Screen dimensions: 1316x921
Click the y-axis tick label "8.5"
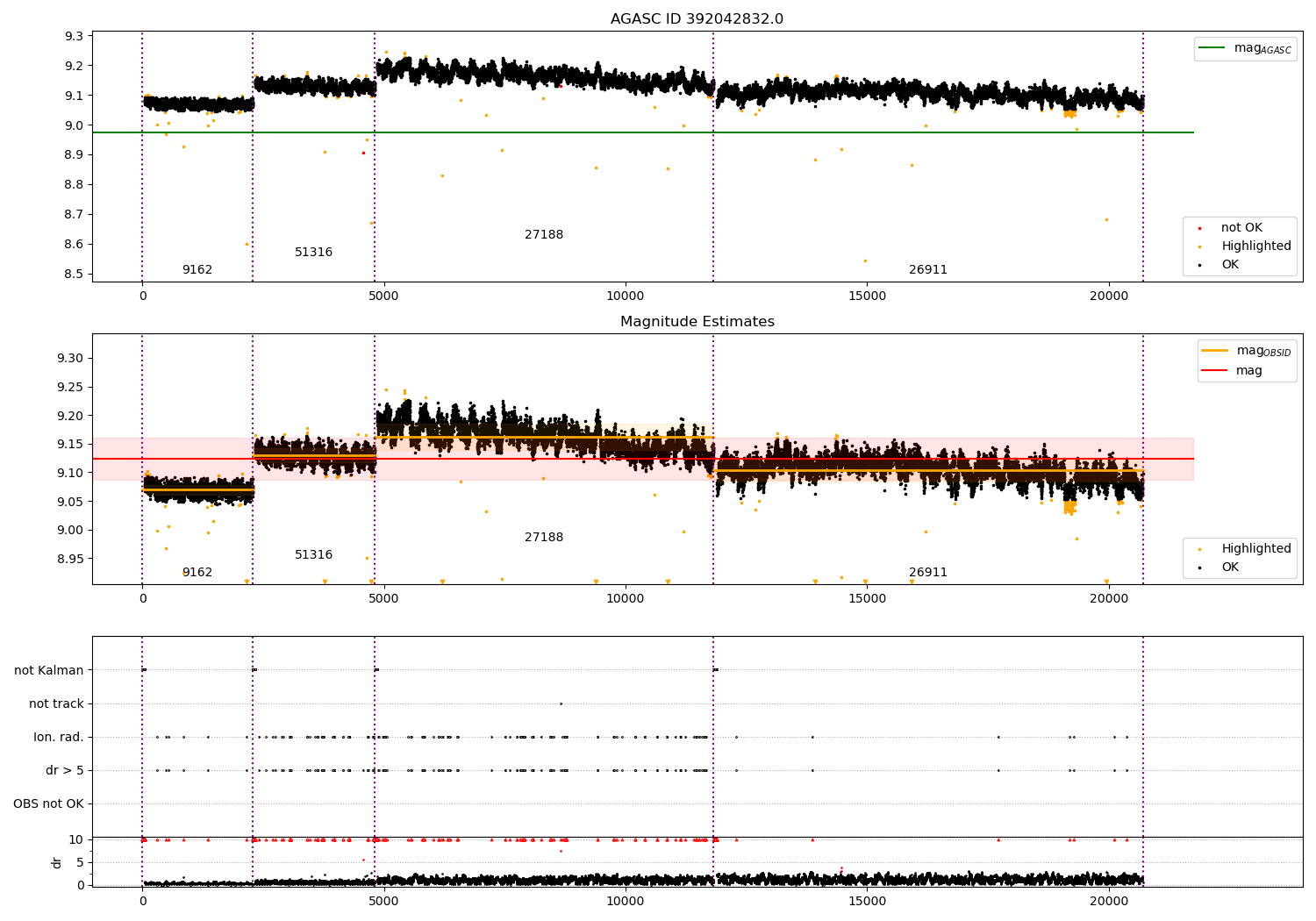click(x=75, y=275)
